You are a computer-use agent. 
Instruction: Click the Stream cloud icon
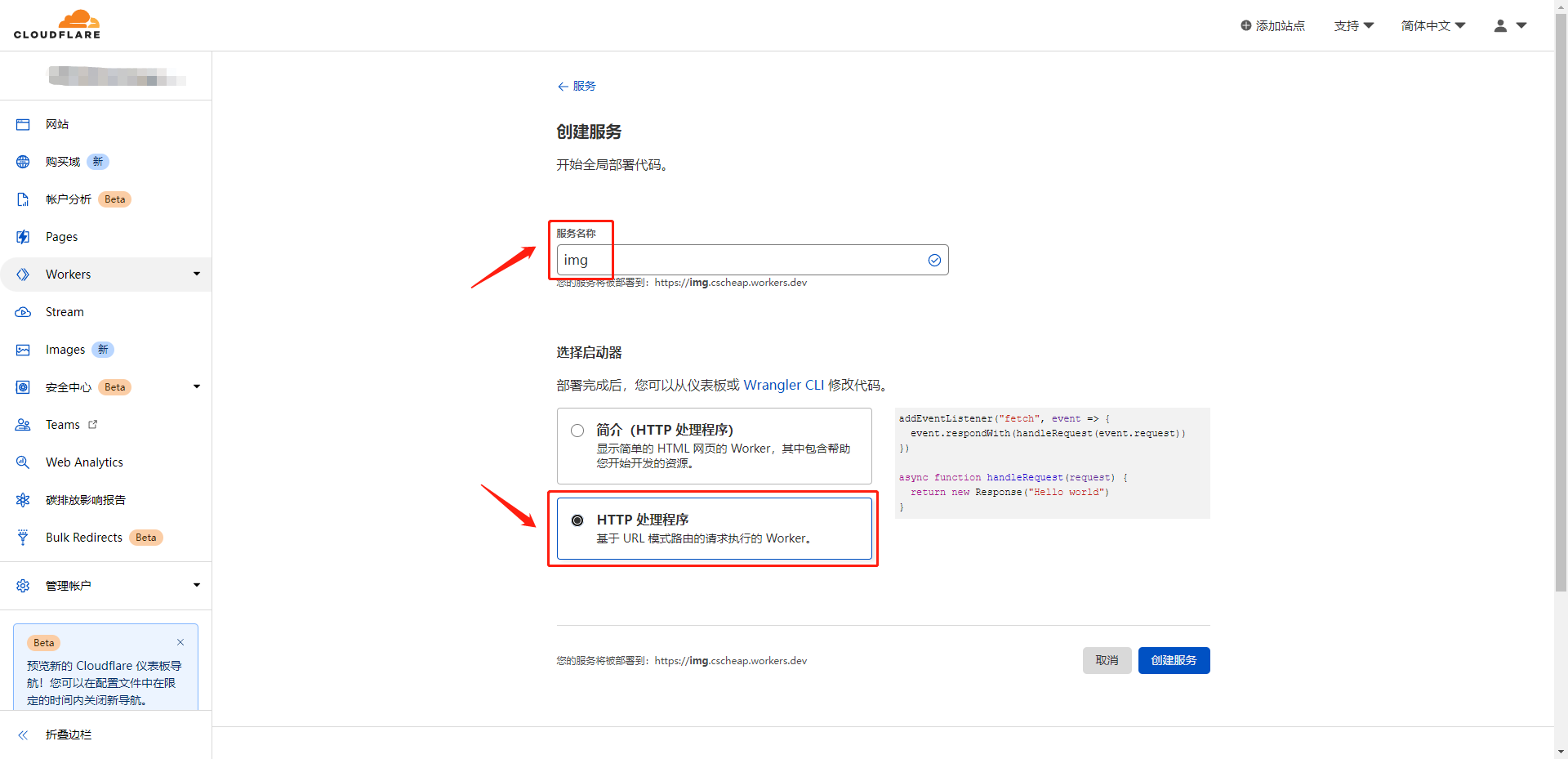pos(23,312)
